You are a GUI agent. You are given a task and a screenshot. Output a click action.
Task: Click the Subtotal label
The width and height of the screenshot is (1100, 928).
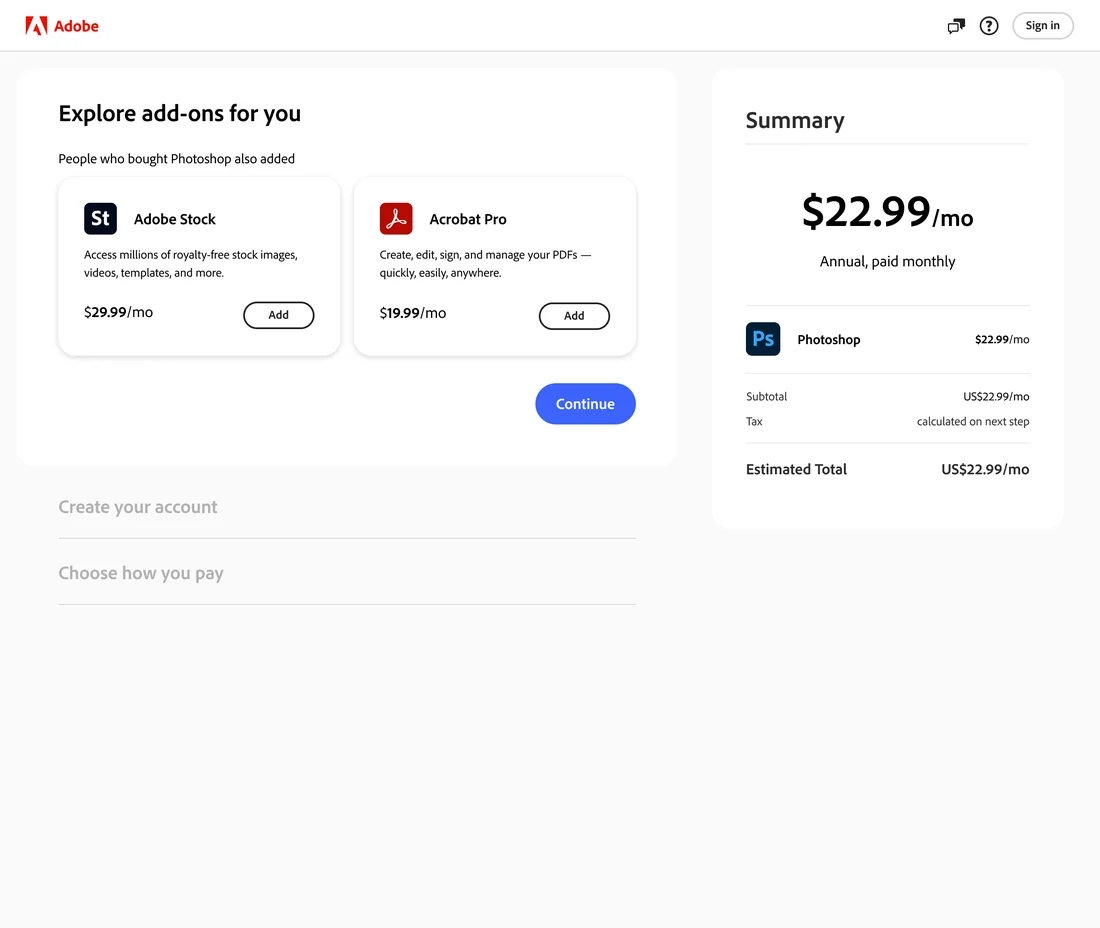coord(766,396)
